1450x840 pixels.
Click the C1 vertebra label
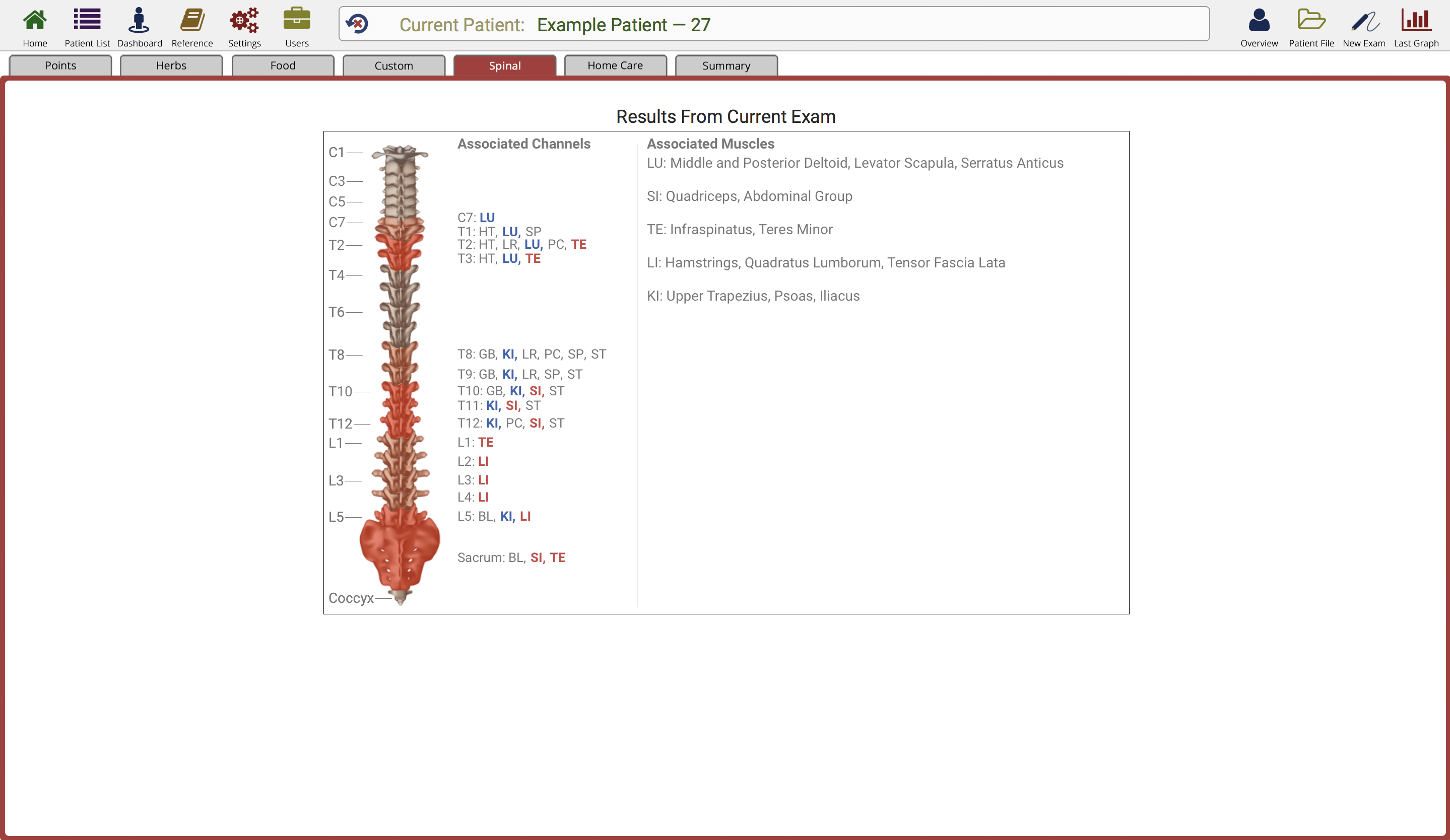point(337,153)
